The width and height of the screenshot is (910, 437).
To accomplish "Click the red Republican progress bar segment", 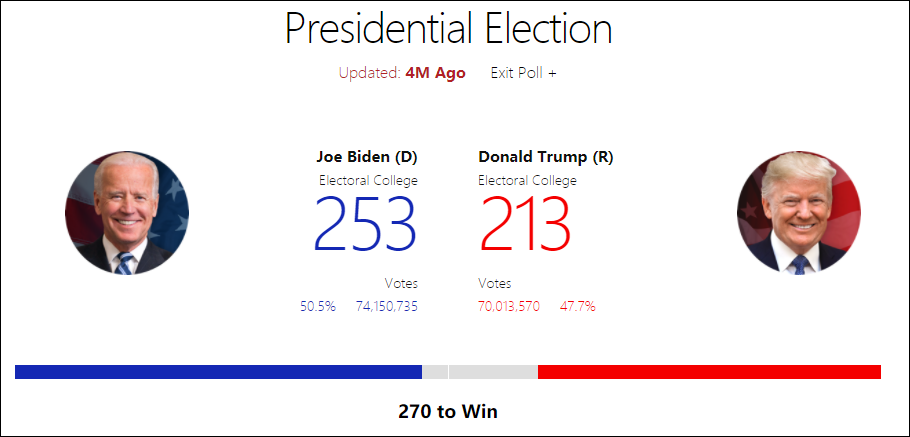I will [709, 372].
